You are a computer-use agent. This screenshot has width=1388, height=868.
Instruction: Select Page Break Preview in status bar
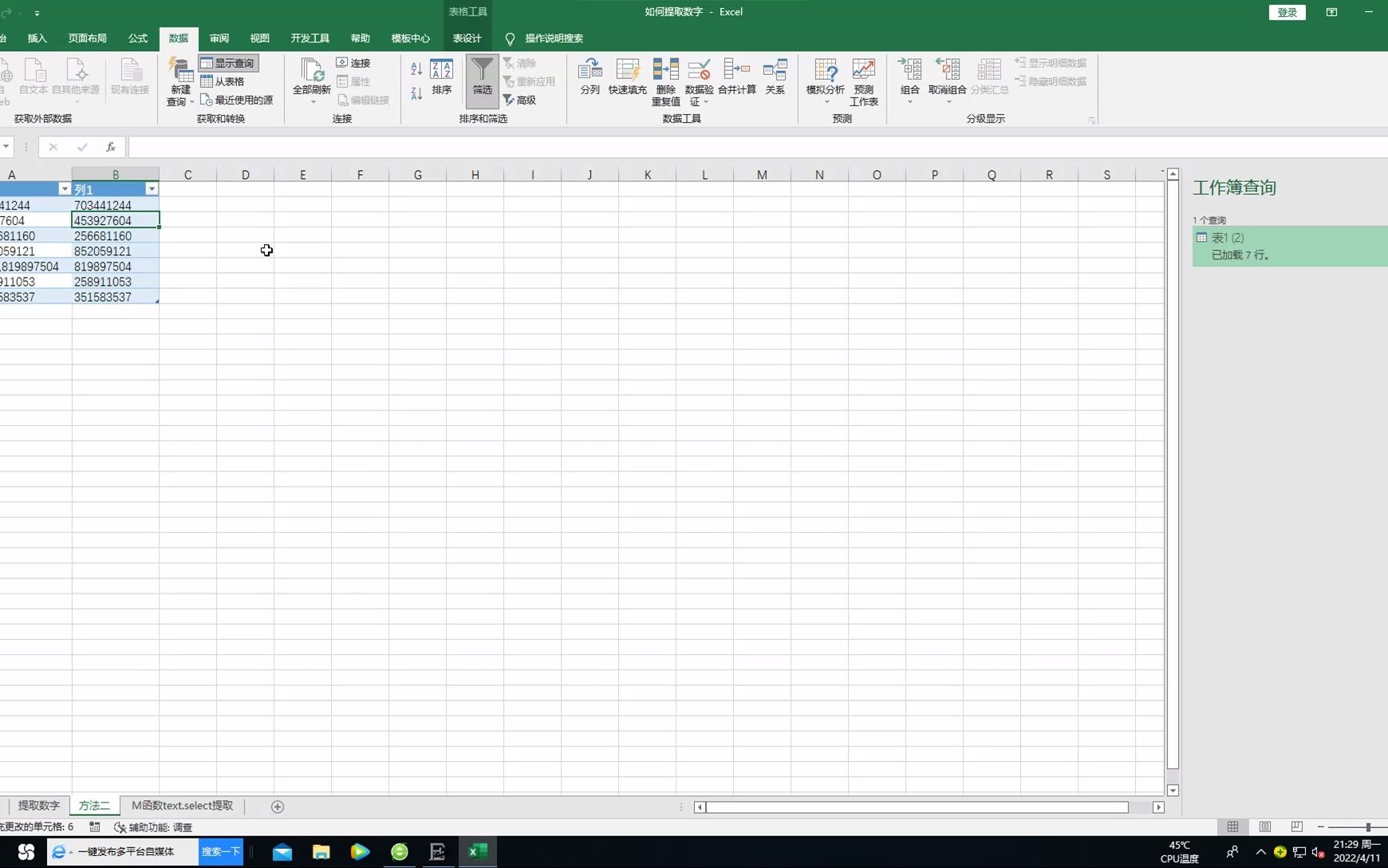coord(1297,827)
